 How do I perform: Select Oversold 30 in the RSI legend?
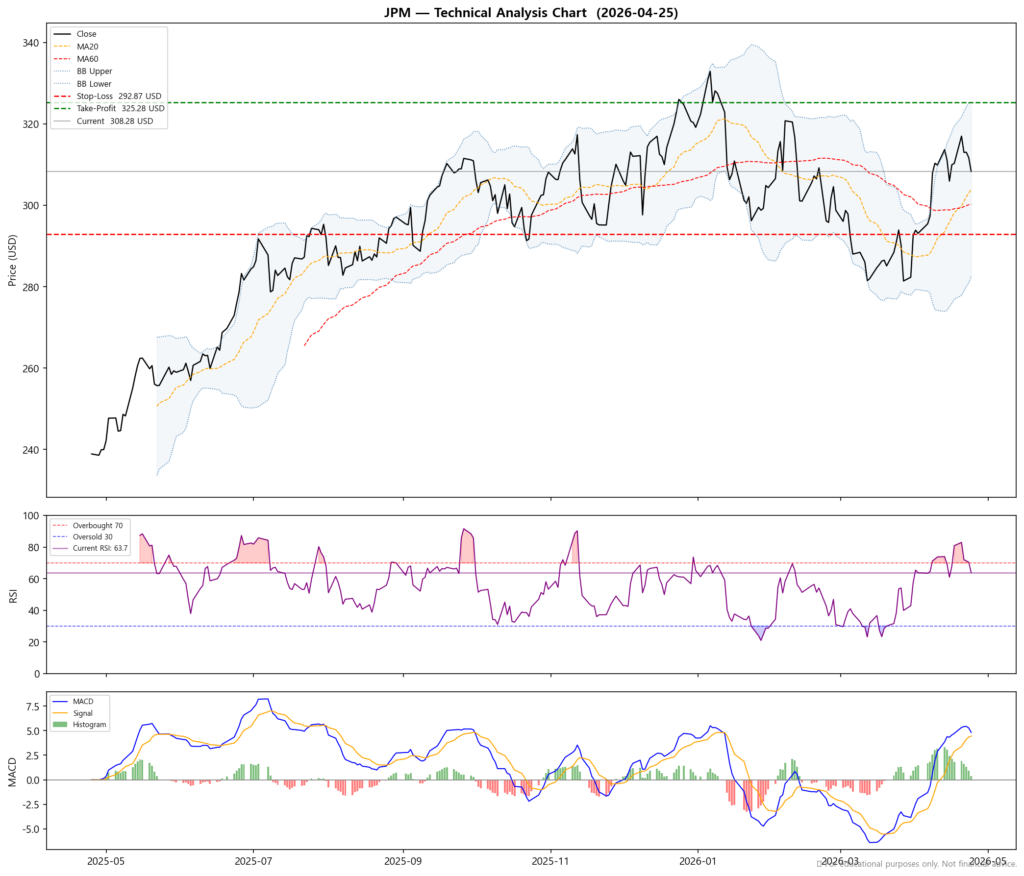(94, 537)
